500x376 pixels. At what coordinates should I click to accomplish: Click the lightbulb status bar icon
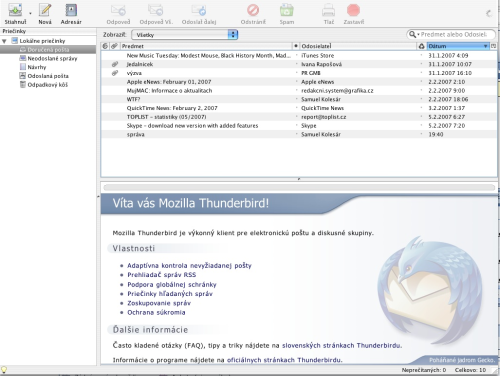(4, 370)
